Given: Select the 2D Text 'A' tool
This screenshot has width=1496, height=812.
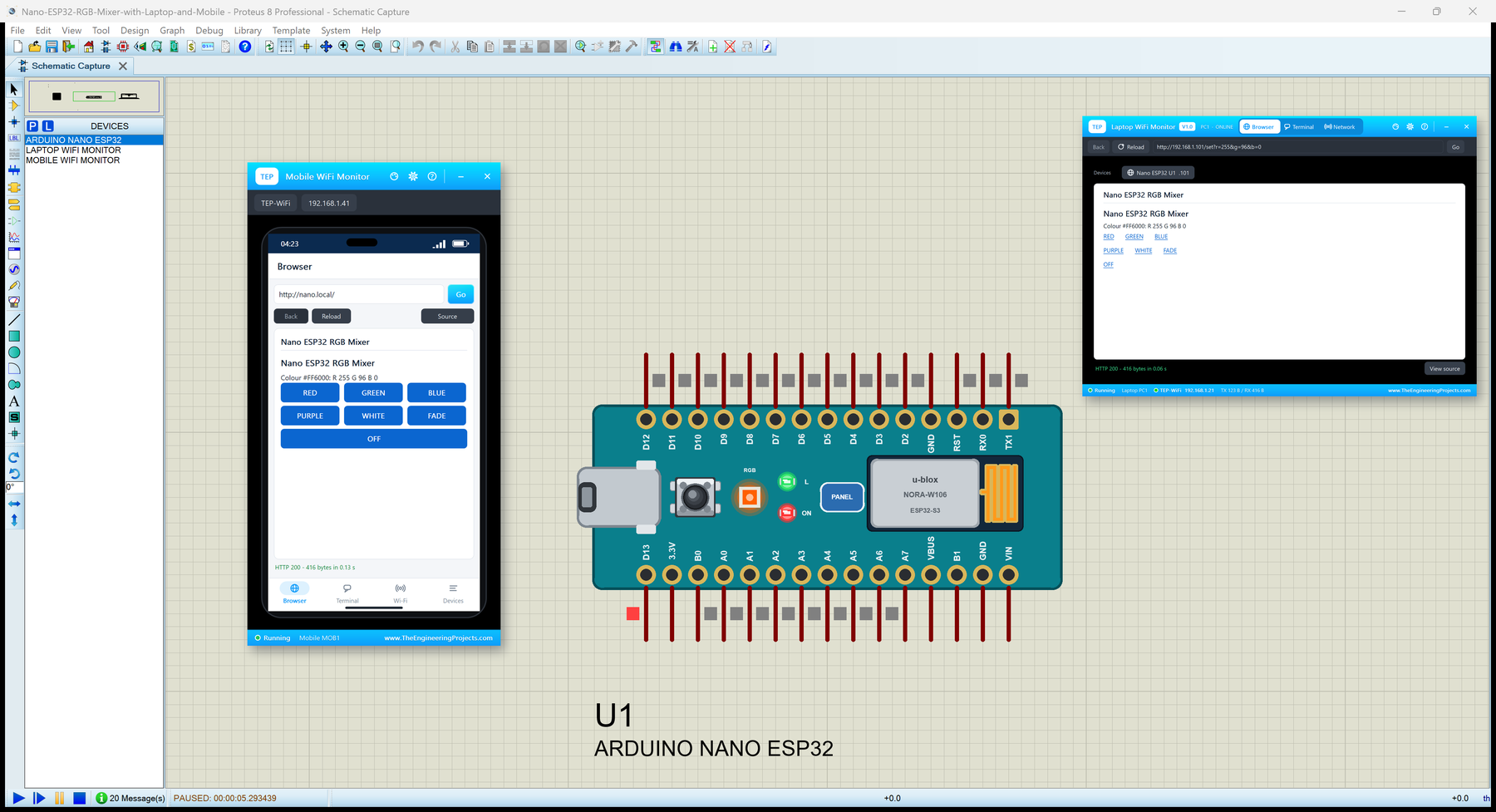Looking at the screenshot, I should click(14, 401).
